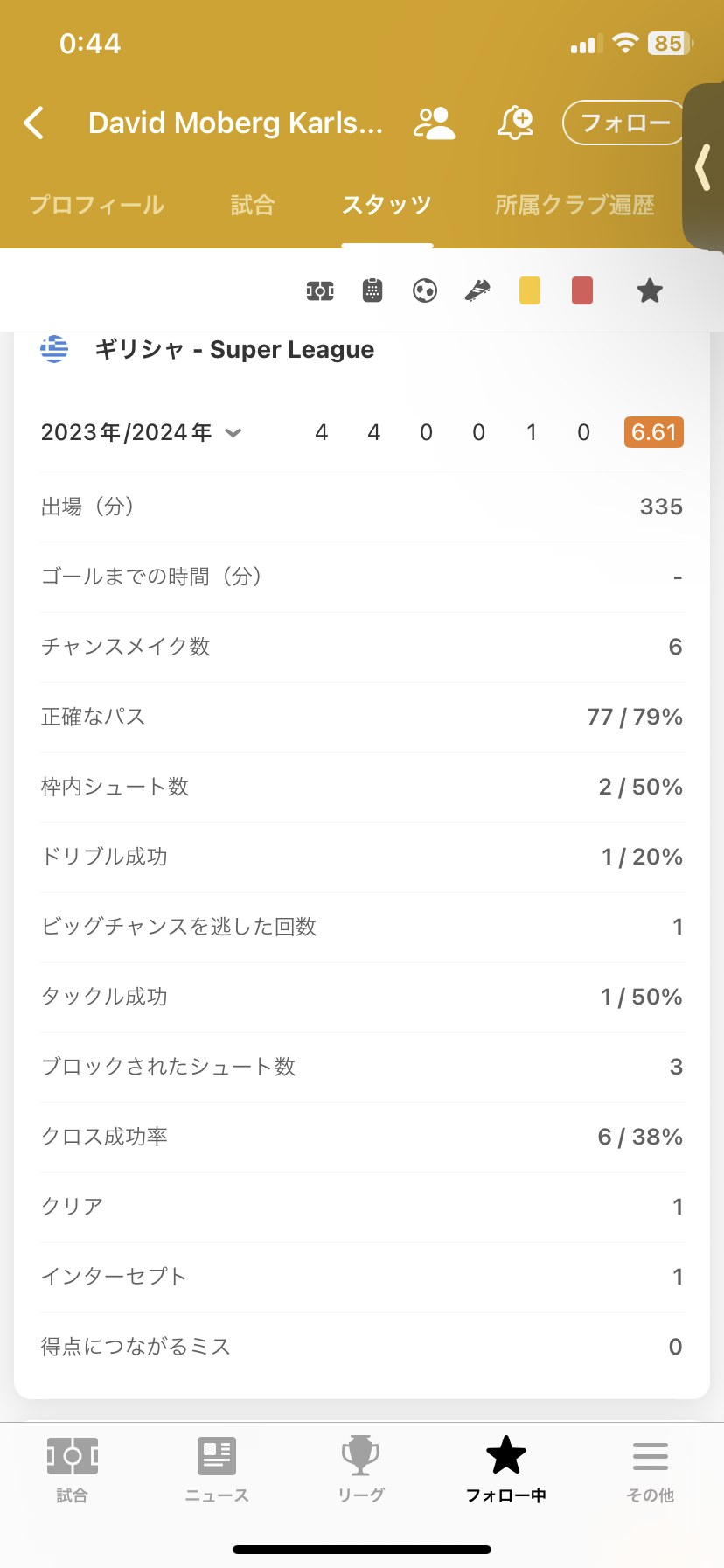Open その他 menu in bottom bar
This screenshot has width=724, height=1568.
click(651, 1470)
